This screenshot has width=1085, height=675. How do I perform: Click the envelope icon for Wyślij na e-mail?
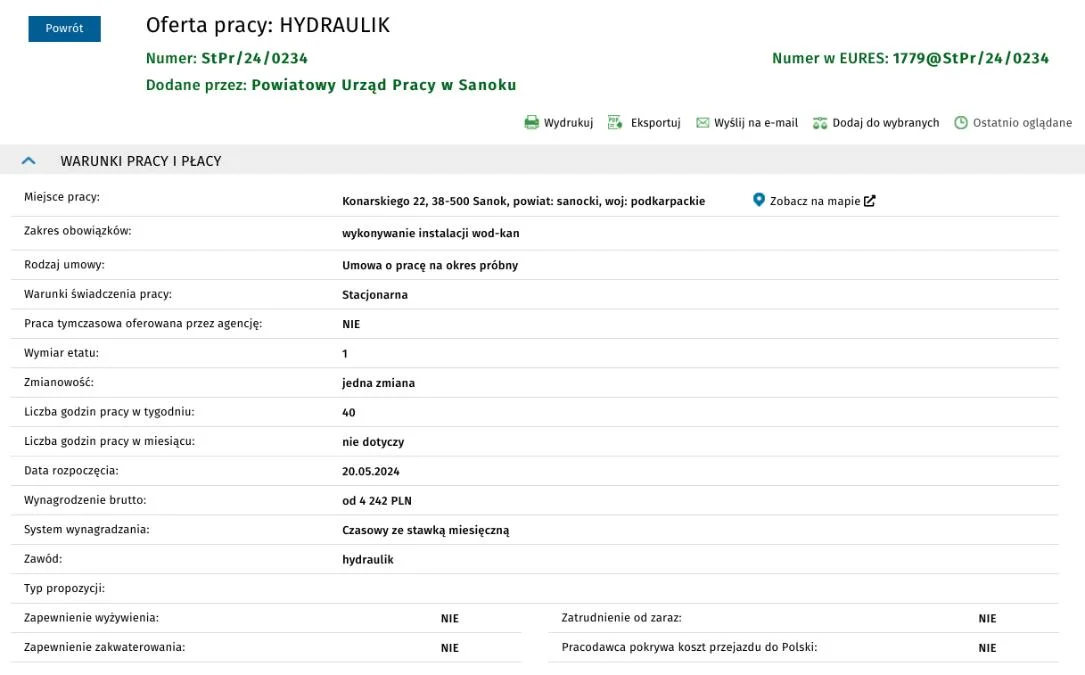pyautogui.click(x=702, y=123)
